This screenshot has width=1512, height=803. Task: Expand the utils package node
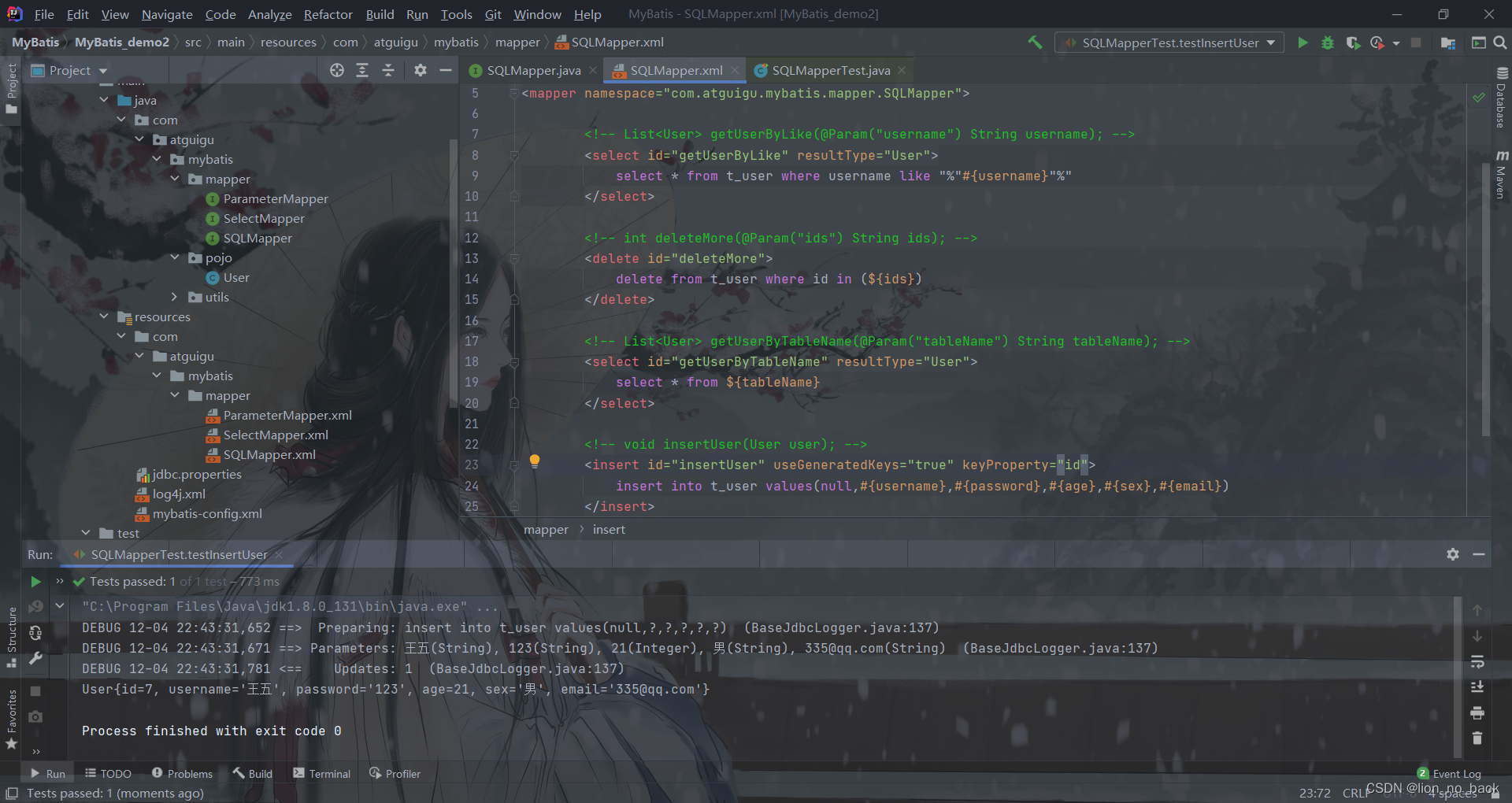tap(175, 297)
